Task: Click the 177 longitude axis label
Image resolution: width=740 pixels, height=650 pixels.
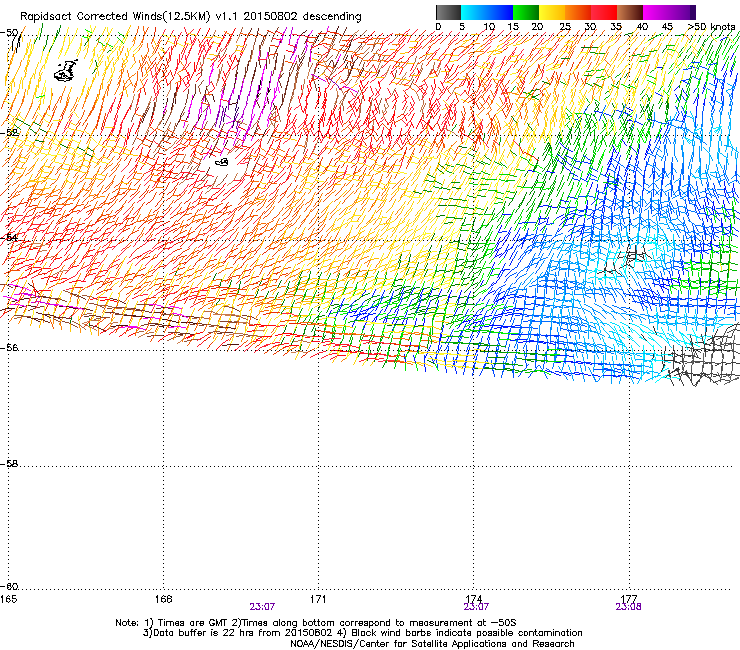Action: tap(629, 599)
